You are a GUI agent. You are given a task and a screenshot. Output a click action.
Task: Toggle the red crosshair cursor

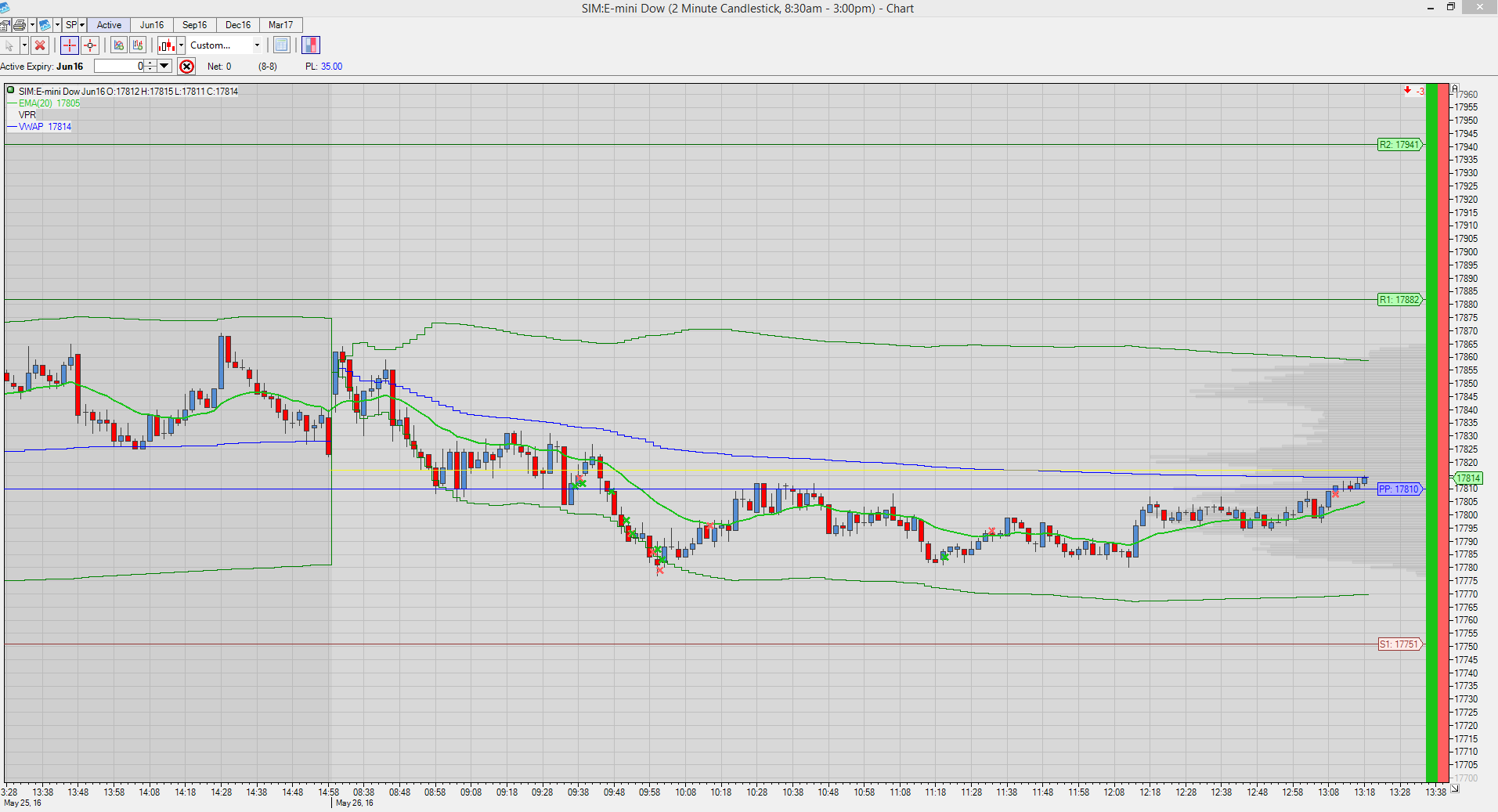click(x=70, y=45)
